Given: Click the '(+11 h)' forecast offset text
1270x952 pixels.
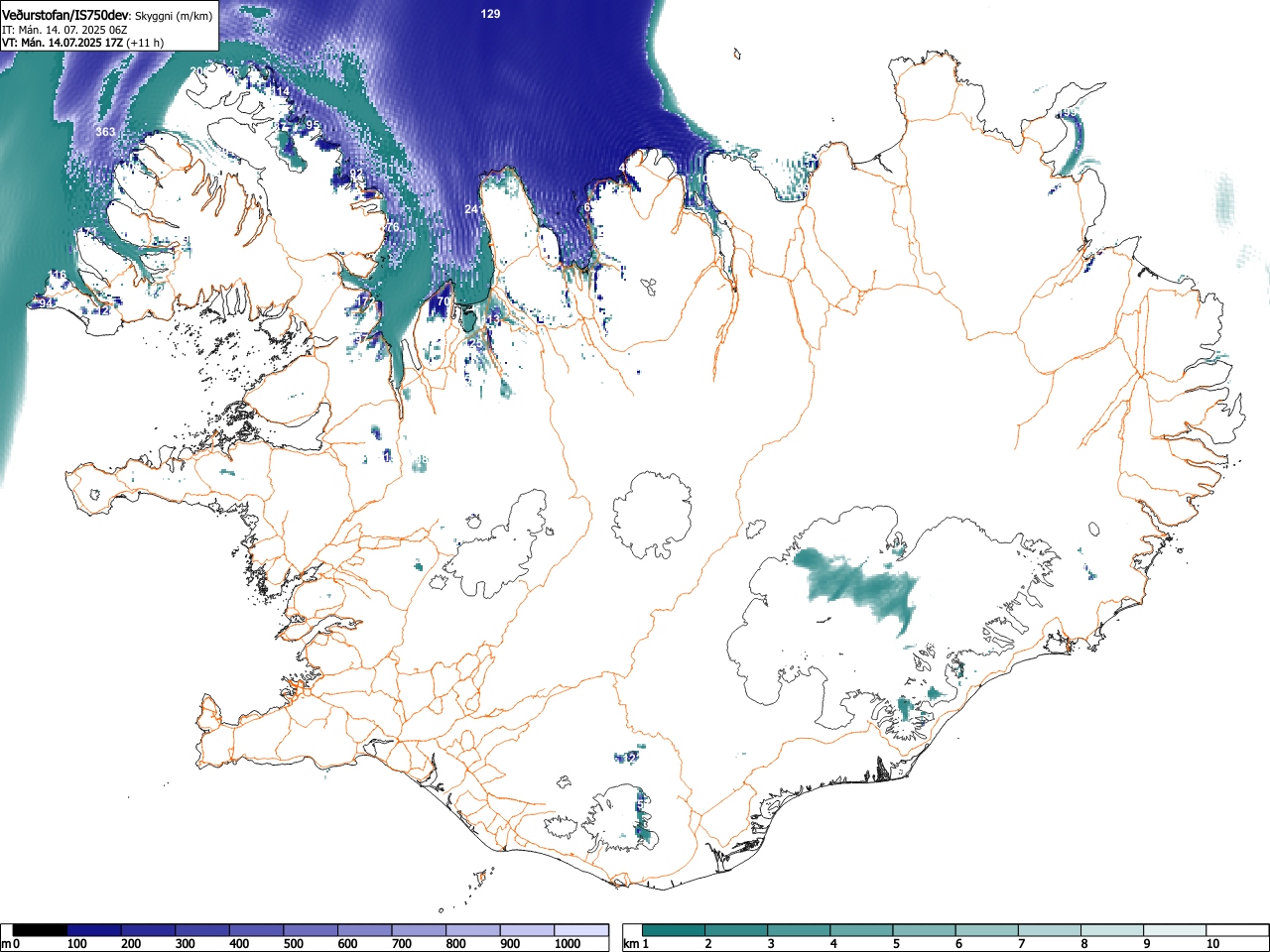Looking at the screenshot, I should (x=144, y=43).
